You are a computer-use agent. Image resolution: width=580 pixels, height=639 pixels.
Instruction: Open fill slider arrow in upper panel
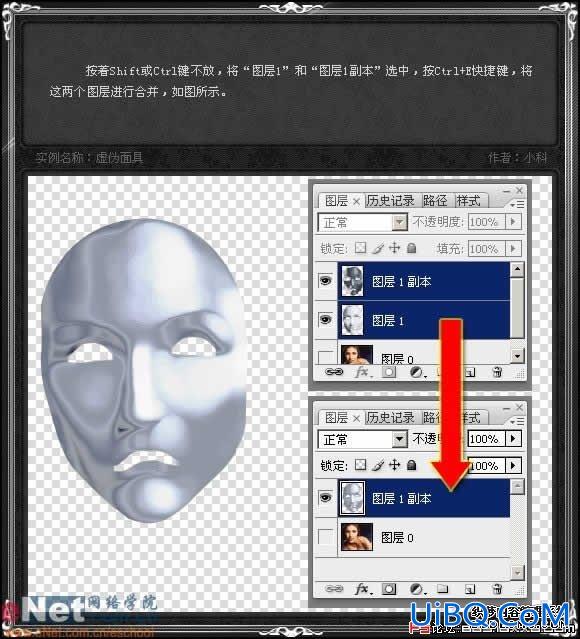point(513,248)
